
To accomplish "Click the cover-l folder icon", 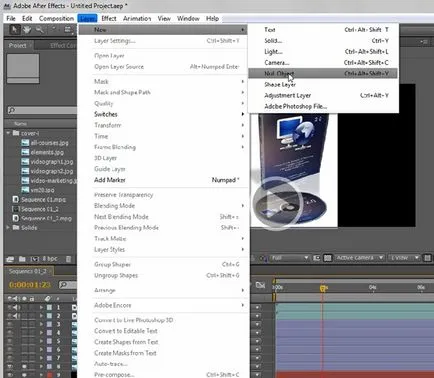I will click(x=16, y=133).
